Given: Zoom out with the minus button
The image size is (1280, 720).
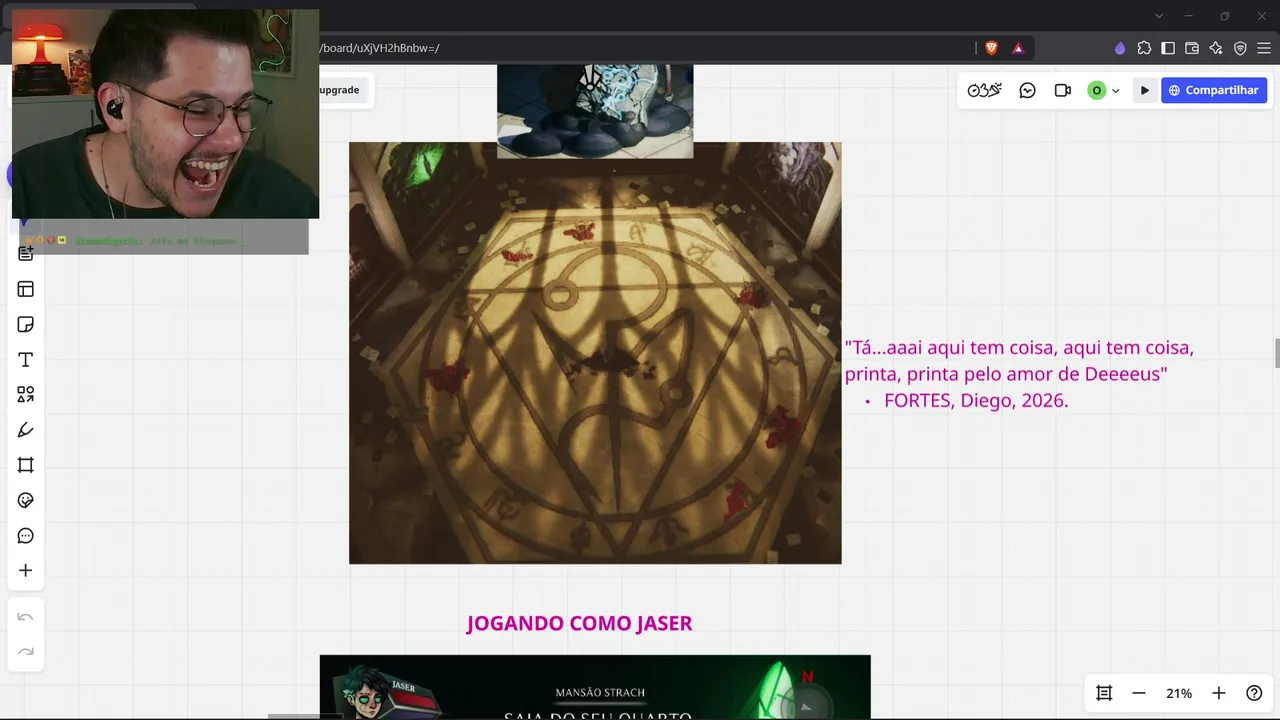Looking at the screenshot, I should point(1139,693).
